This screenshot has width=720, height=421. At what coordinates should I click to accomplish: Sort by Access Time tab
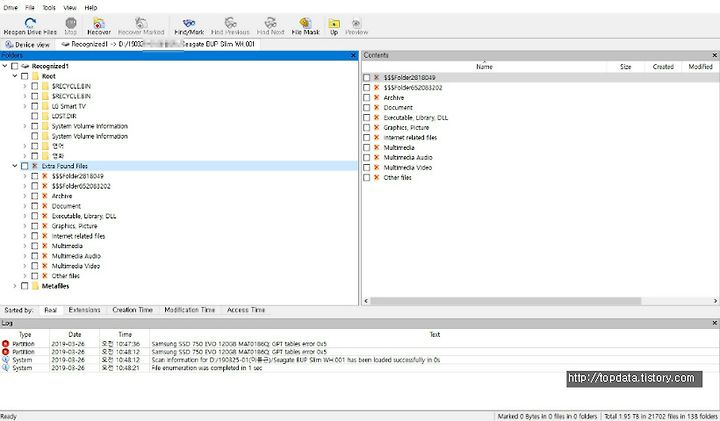(x=246, y=310)
